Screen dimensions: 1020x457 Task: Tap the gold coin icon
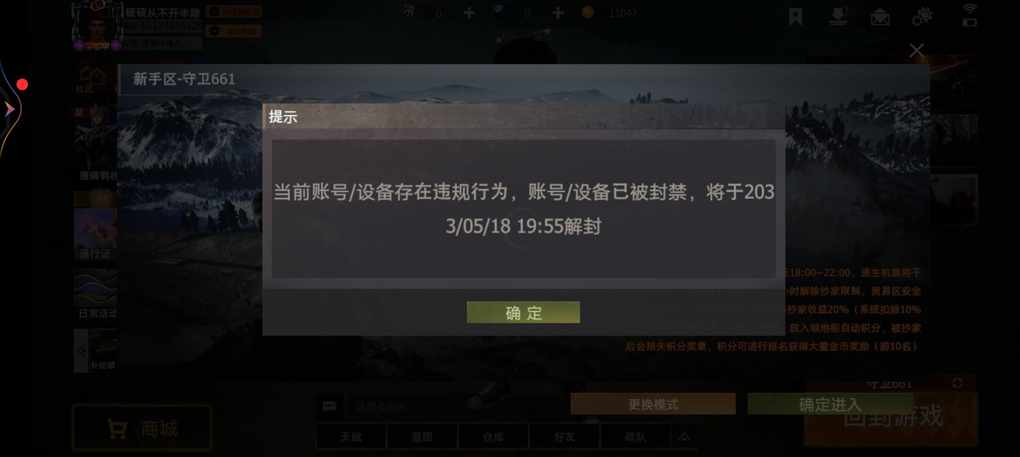[587, 12]
